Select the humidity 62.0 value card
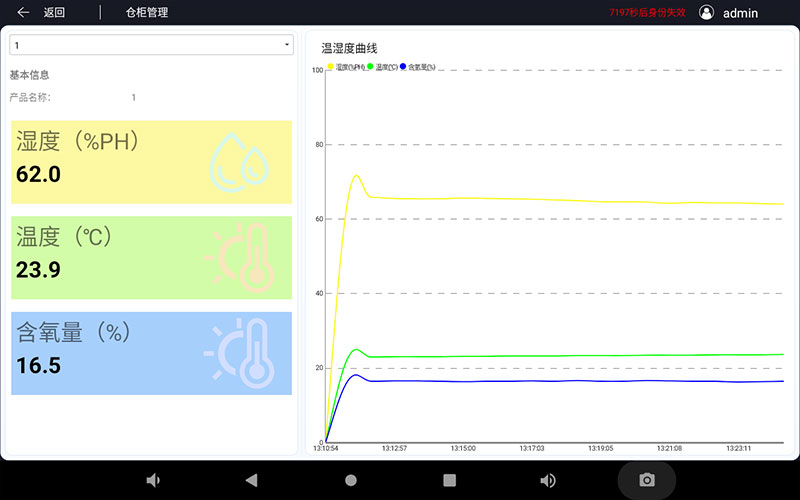Viewport: 800px width, 500px height. (151, 162)
